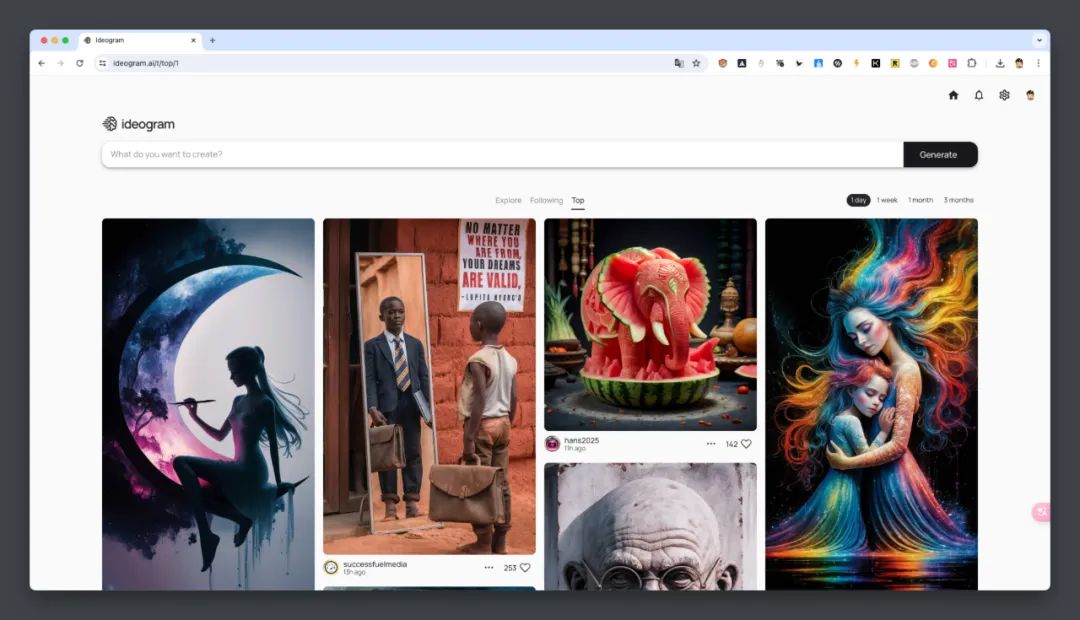Click the floating pink chat widget
Image resolution: width=1080 pixels, height=620 pixels.
[1041, 512]
